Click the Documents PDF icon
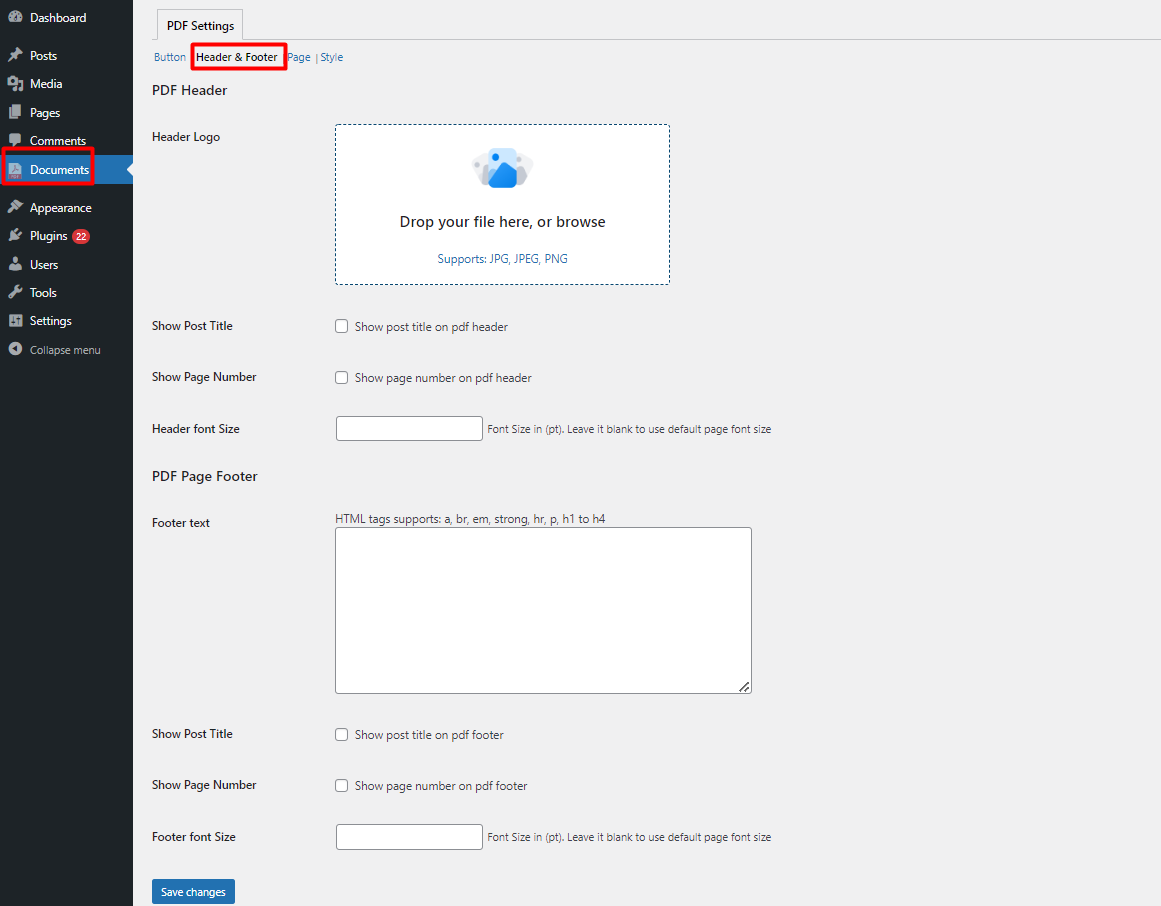This screenshot has width=1161, height=906. point(15,170)
